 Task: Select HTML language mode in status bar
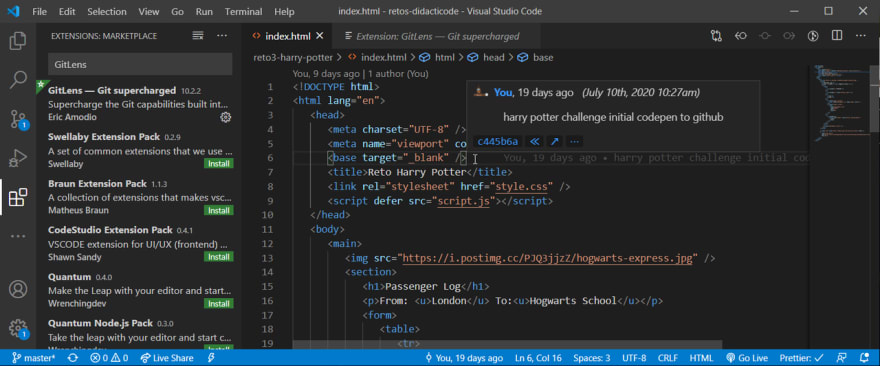coord(701,358)
